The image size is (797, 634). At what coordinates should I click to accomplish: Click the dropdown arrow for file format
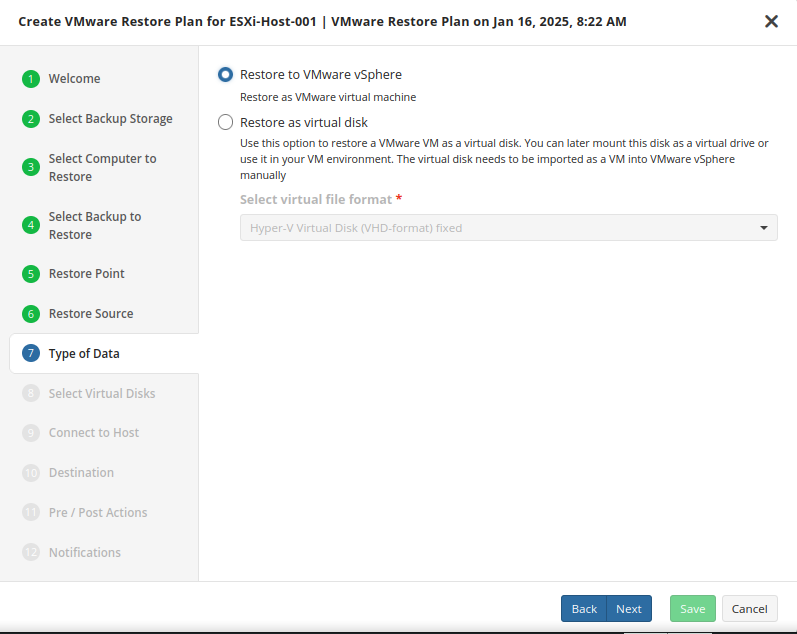[x=764, y=228]
